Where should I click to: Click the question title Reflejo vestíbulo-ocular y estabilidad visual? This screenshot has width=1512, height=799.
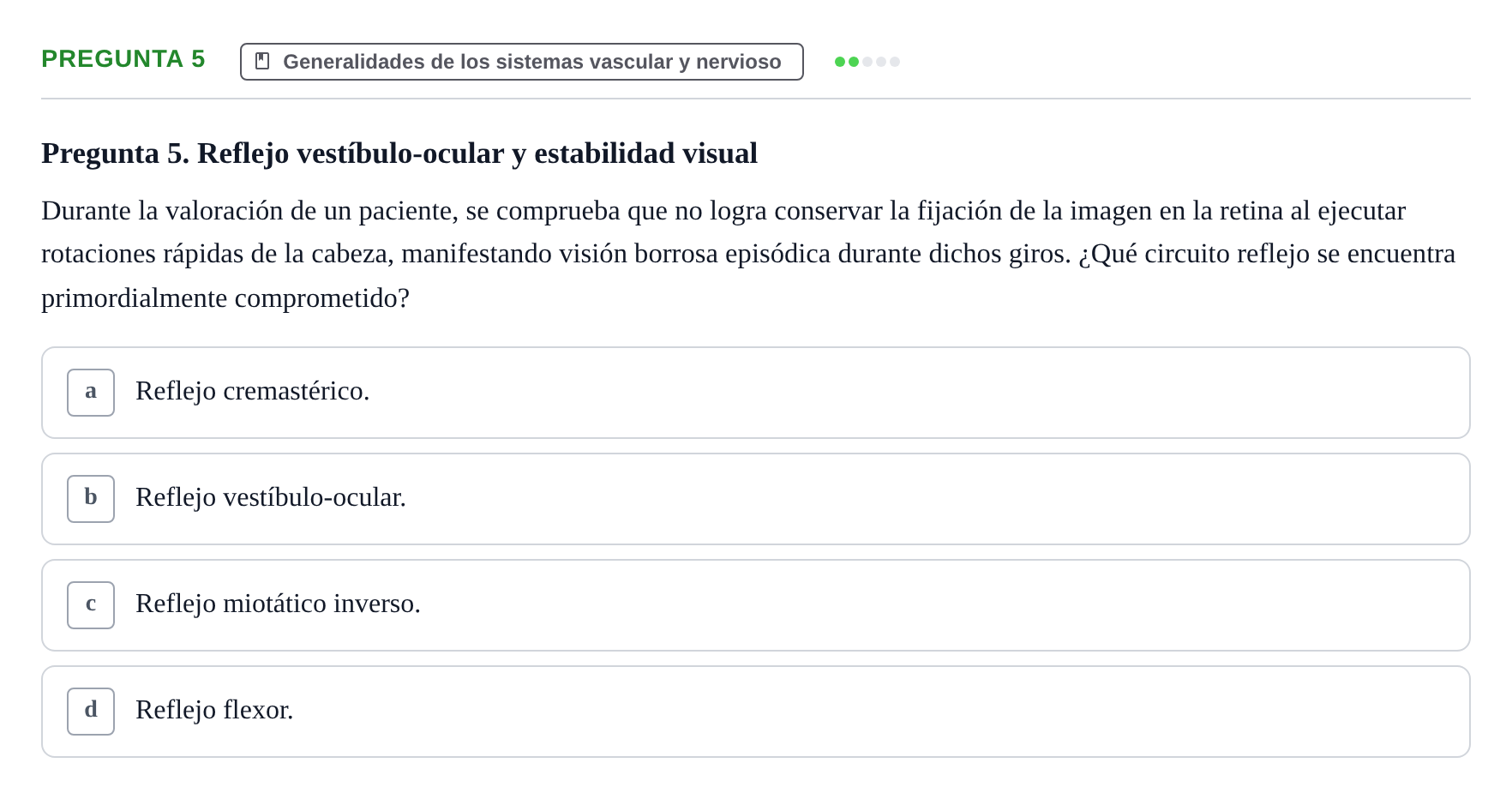click(x=399, y=153)
